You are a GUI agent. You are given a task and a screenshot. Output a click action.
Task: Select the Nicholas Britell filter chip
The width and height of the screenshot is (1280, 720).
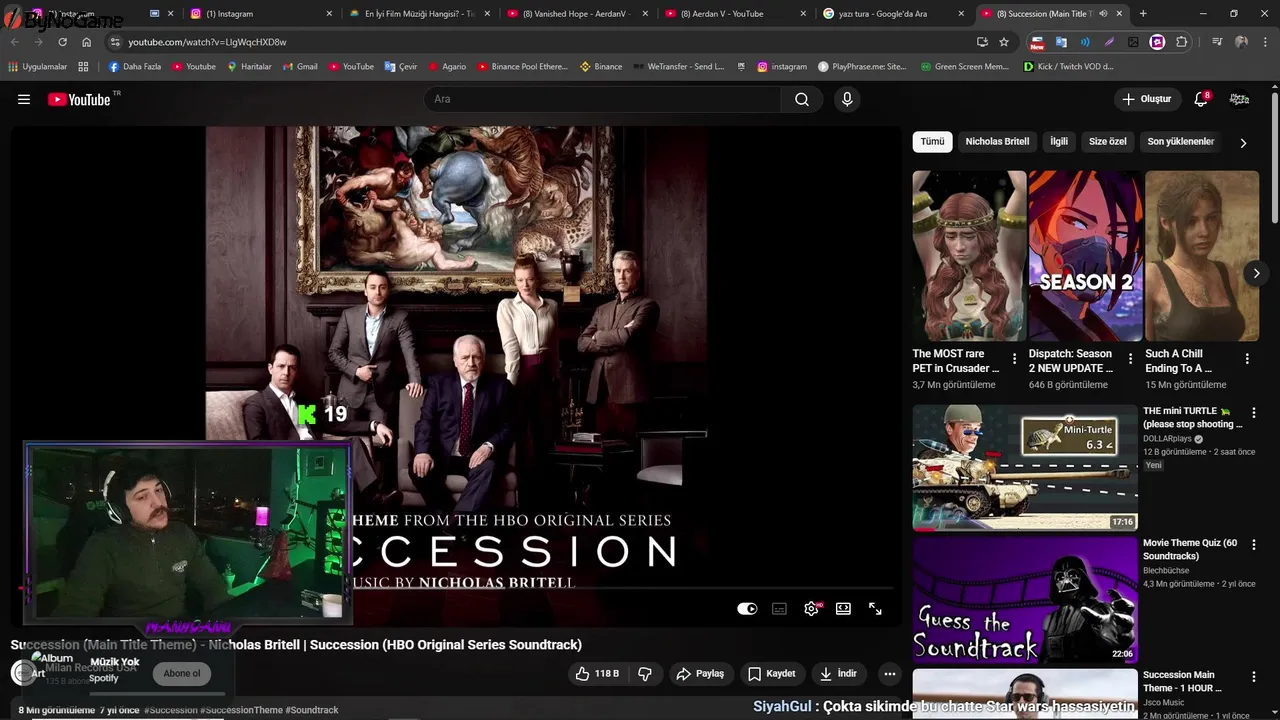point(997,142)
